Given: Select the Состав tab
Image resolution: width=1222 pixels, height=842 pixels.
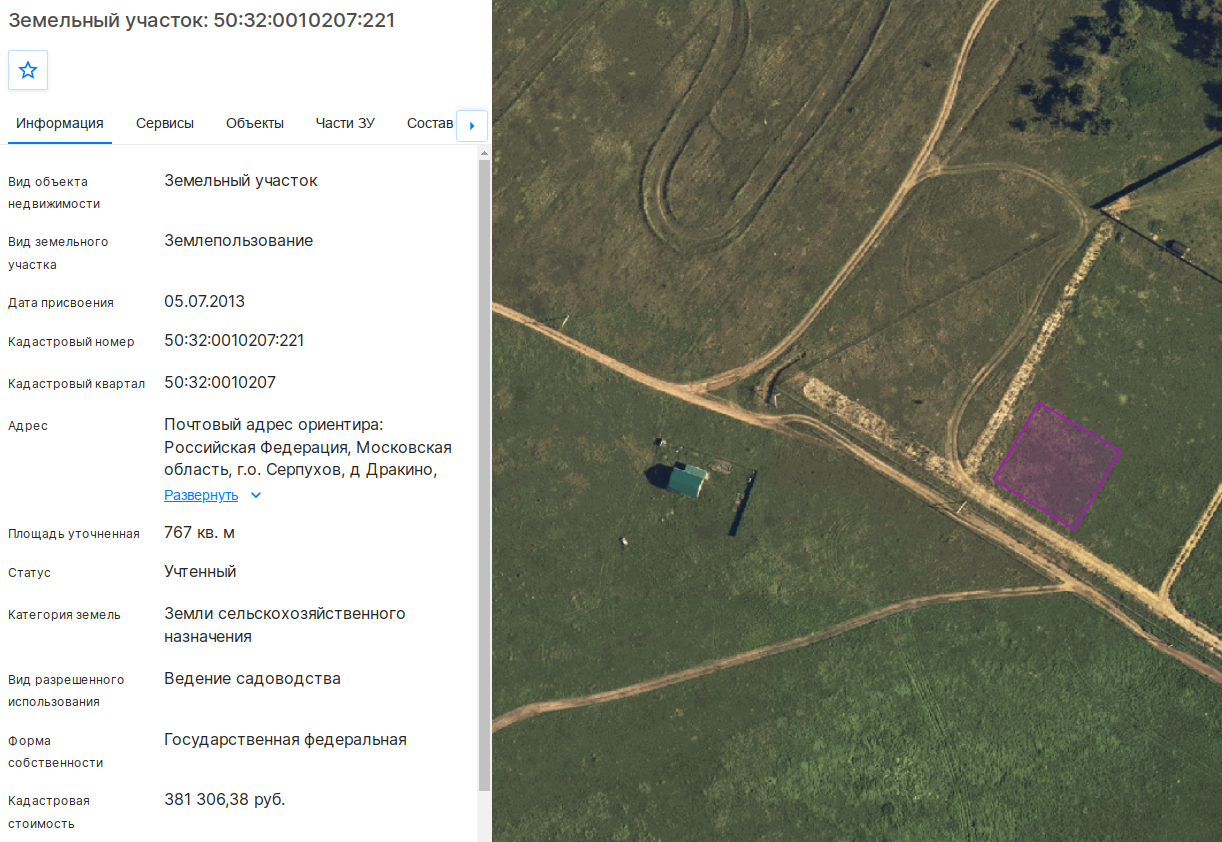Looking at the screenshot, I should point(430,123).
